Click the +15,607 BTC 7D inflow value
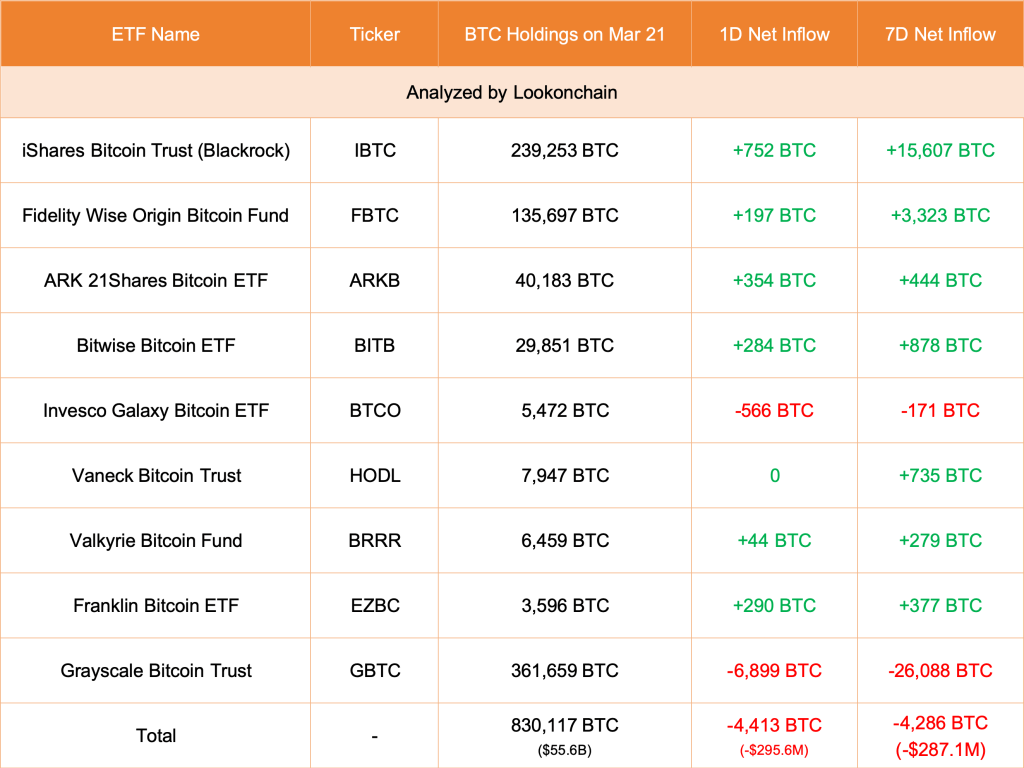Viewport: 1024px width, 768px height. pyautogui.click(x=940, y=151)
